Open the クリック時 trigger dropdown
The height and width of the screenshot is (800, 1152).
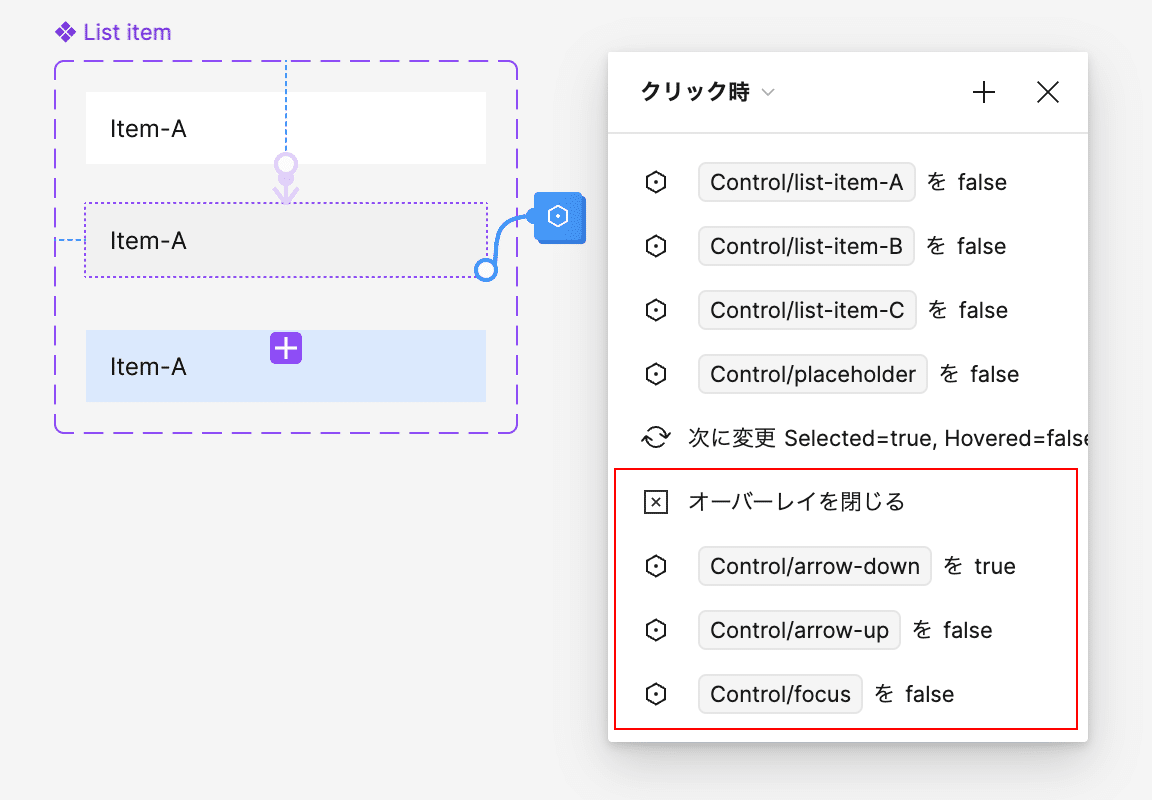[708, 92]
